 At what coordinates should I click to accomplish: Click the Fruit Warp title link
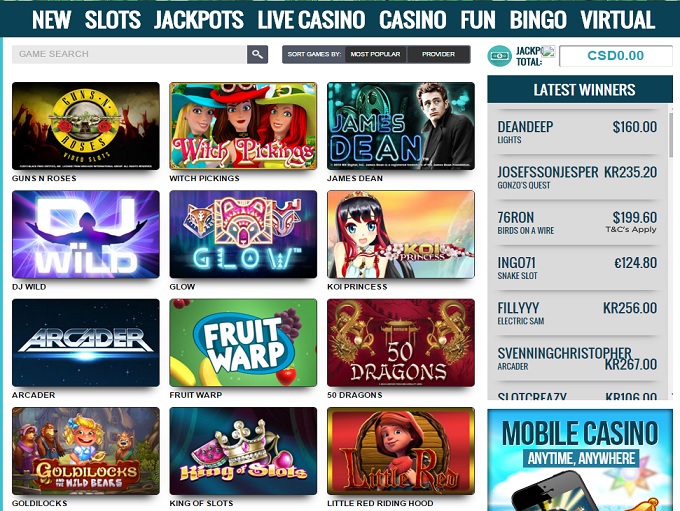(196, 395)
